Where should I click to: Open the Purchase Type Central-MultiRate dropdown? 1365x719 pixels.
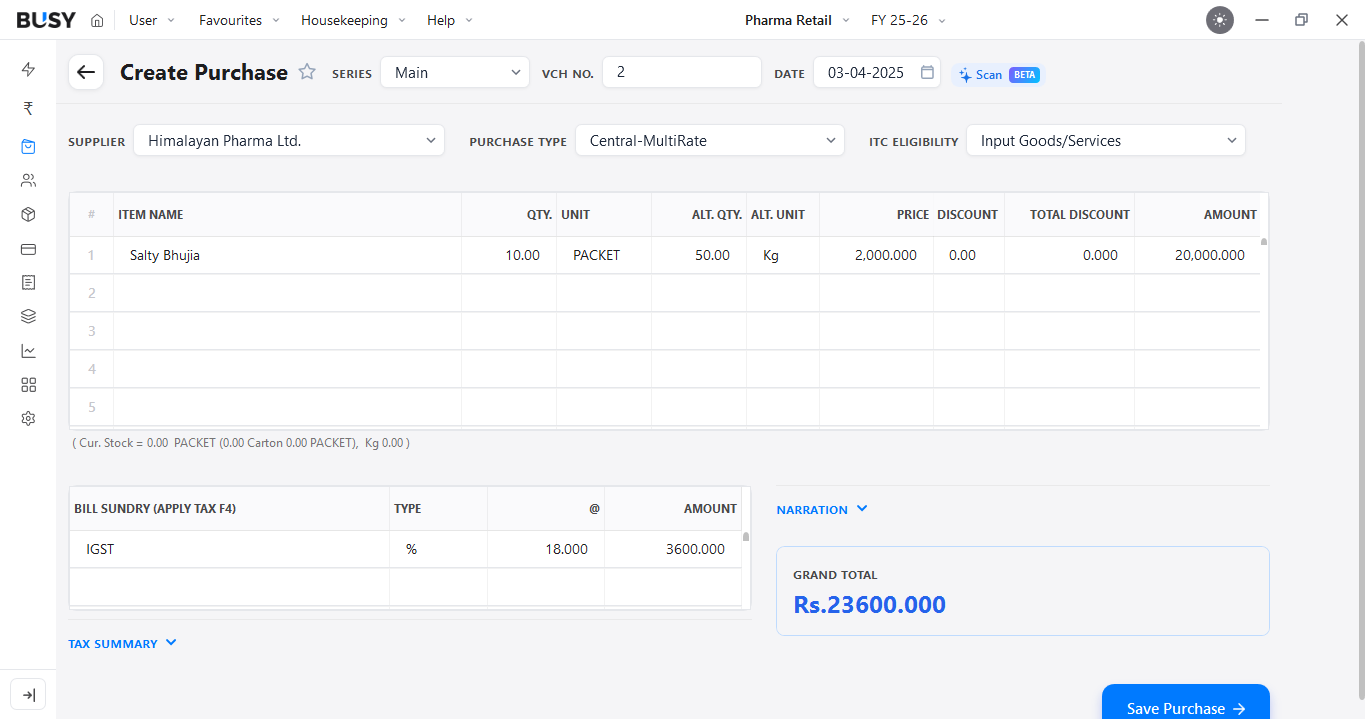[710, 141]
